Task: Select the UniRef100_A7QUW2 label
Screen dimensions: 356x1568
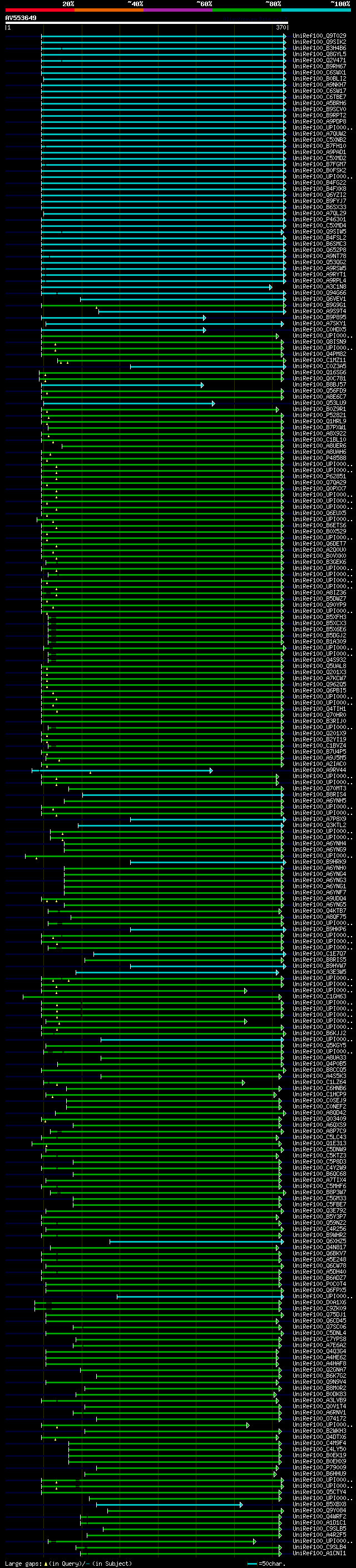Action: 319,133
